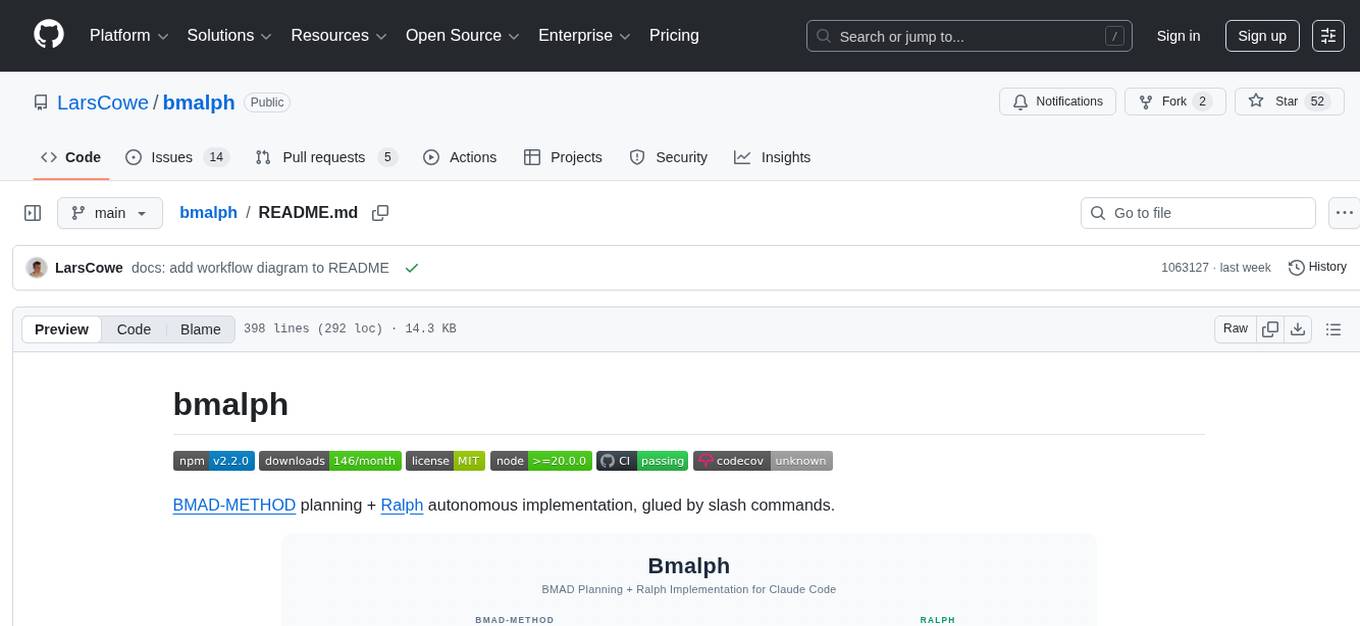Viewport: 1360px width, 626px height.
Task: Open the file tree sidebar icon
Action: tap(33, 212)
